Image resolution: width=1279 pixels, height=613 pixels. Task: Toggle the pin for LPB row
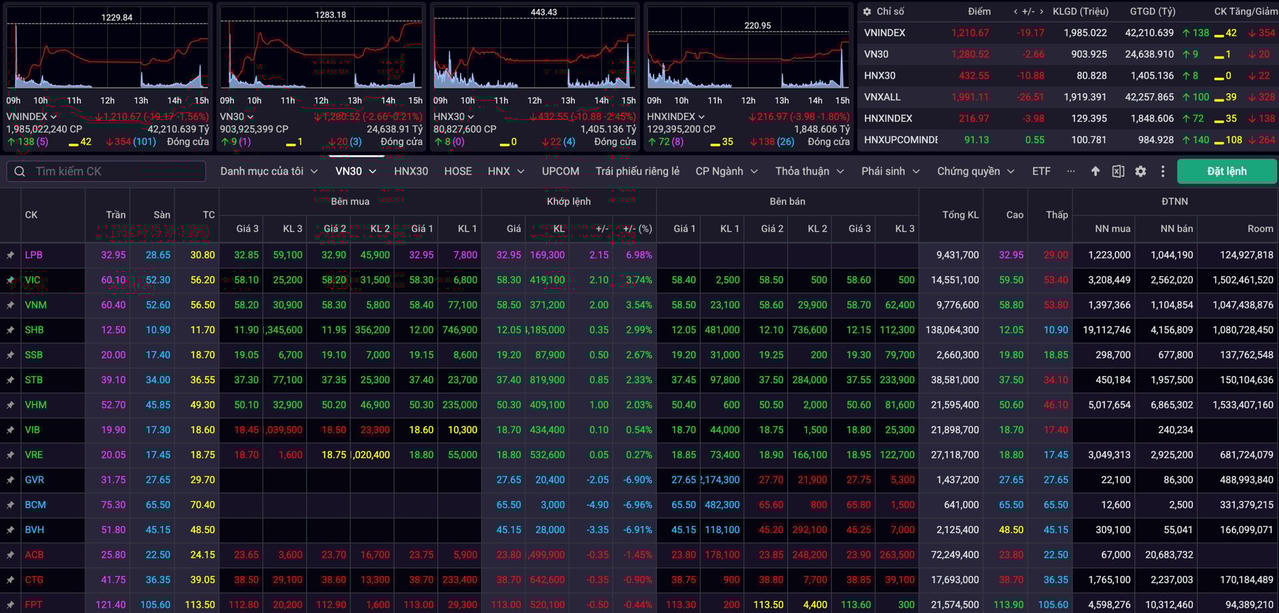point(10,255)
